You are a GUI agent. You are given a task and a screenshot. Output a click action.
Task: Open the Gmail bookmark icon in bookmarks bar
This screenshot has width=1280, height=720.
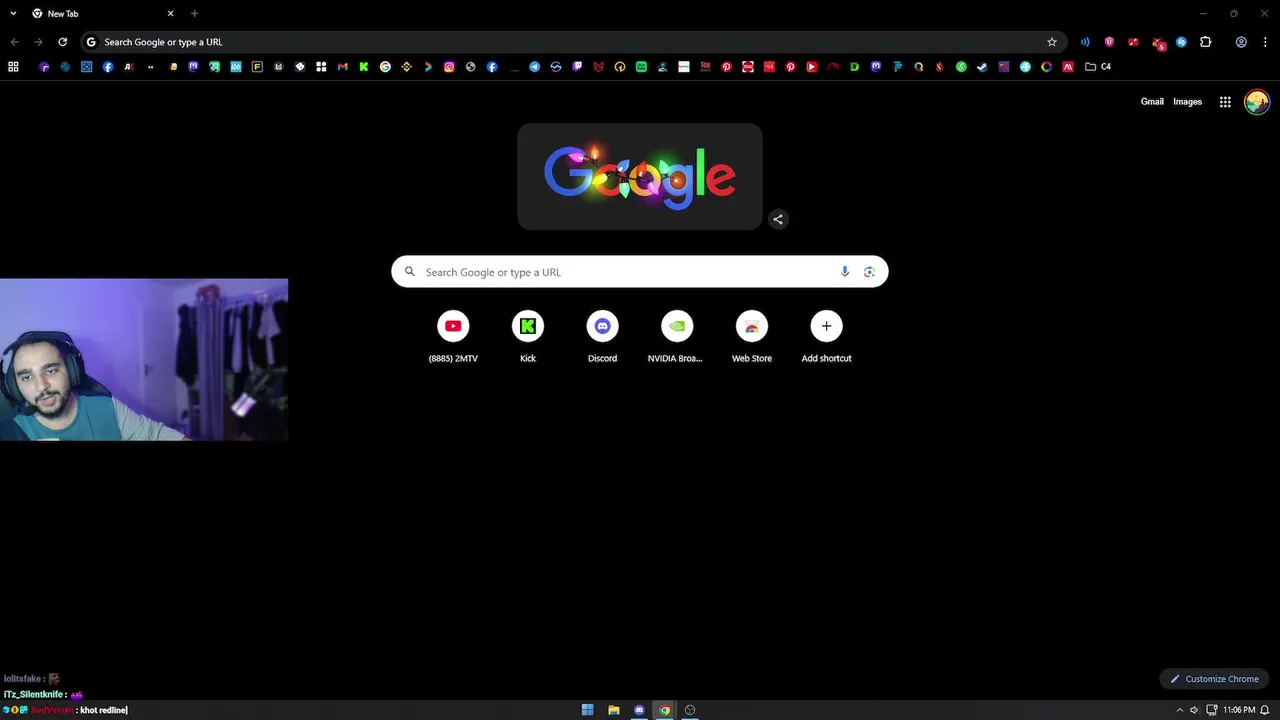pyautogui.click(x=342, y=67)
